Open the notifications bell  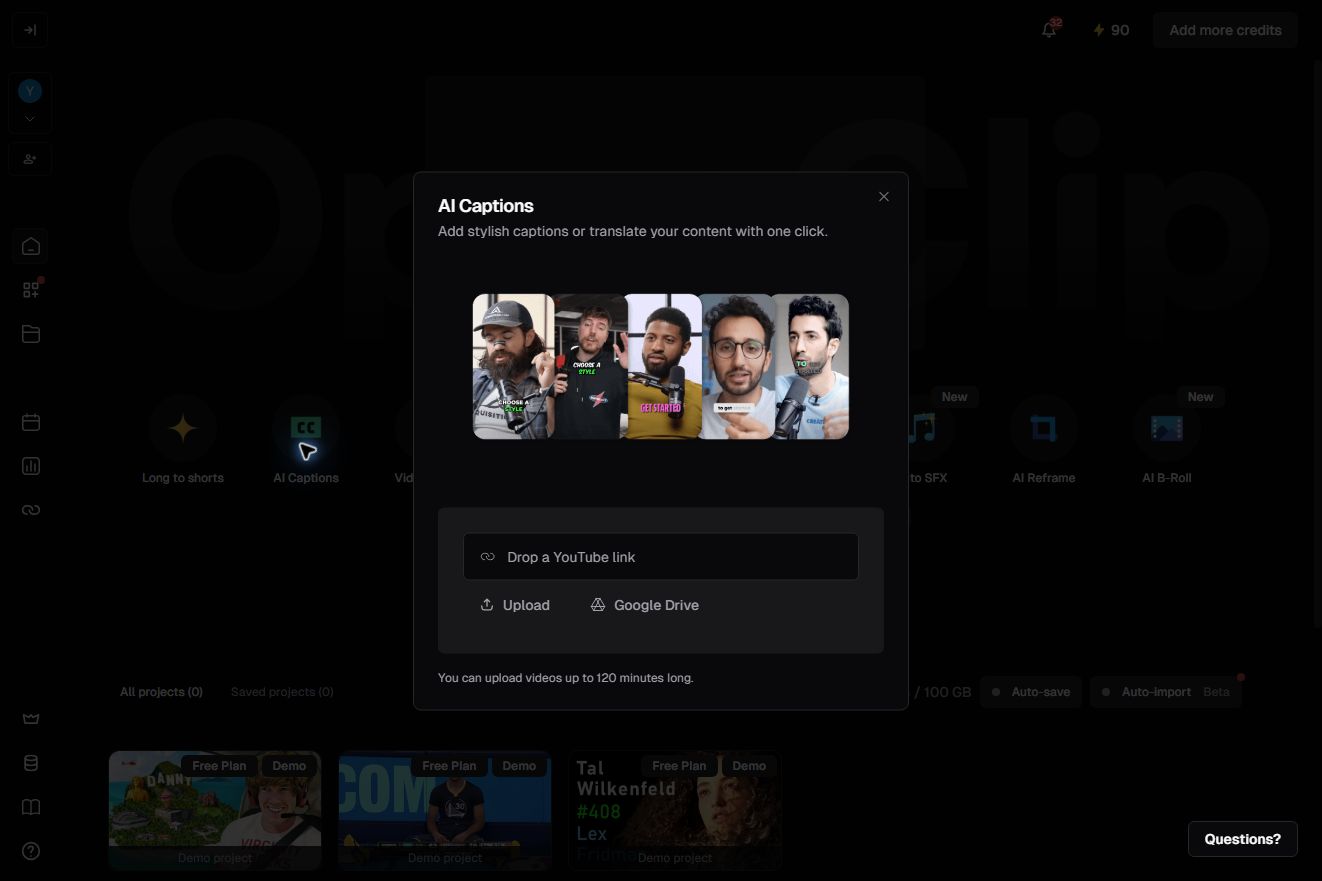1049,30
